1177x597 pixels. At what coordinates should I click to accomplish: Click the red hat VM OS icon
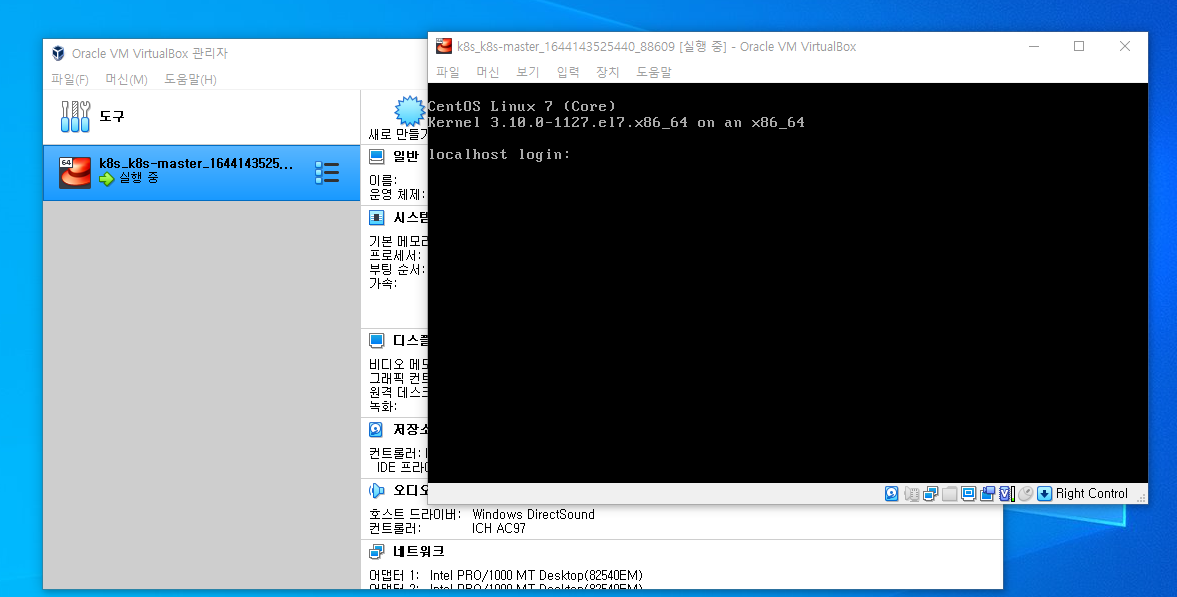point(75,173)
